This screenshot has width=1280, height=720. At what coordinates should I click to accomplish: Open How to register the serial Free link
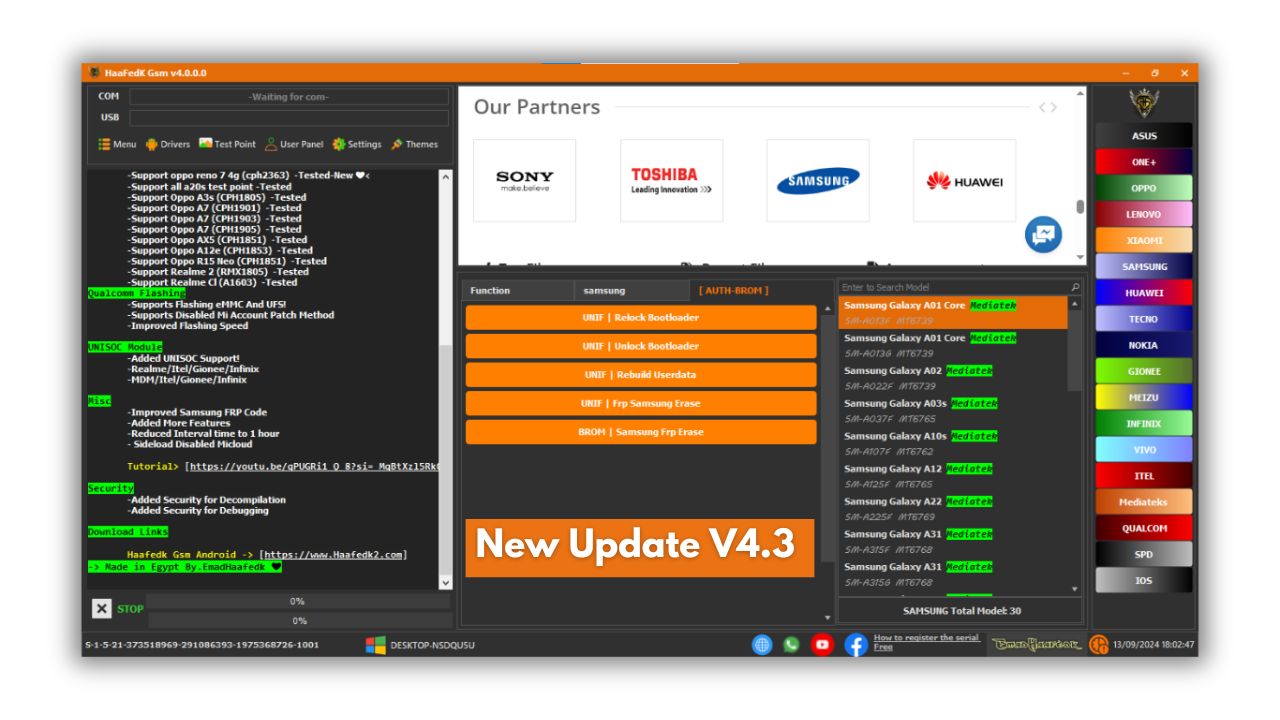(927, 642)
